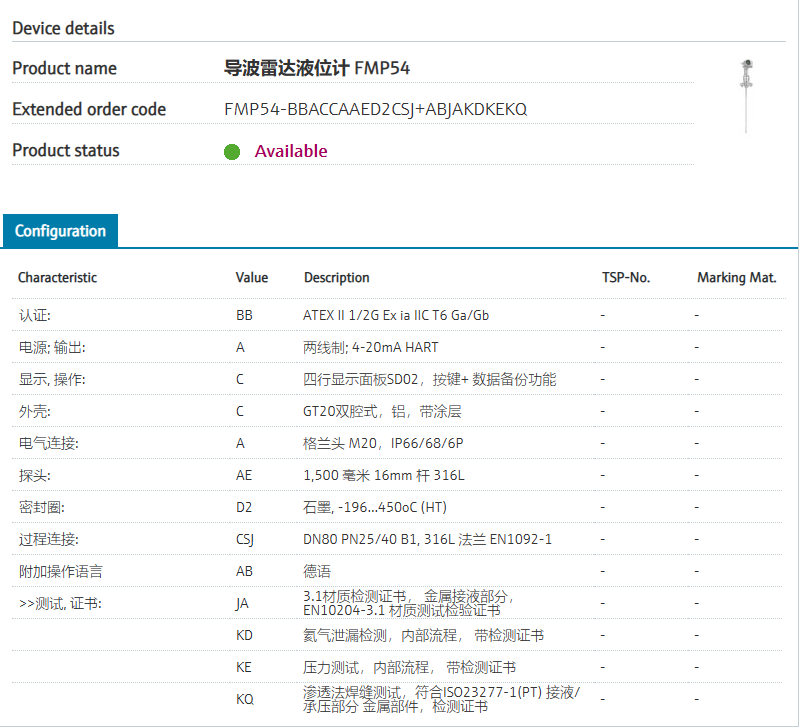Select the 密封圈 D2 value cell
This screenshot has width=800, height=728.
[x=244, y=508]
